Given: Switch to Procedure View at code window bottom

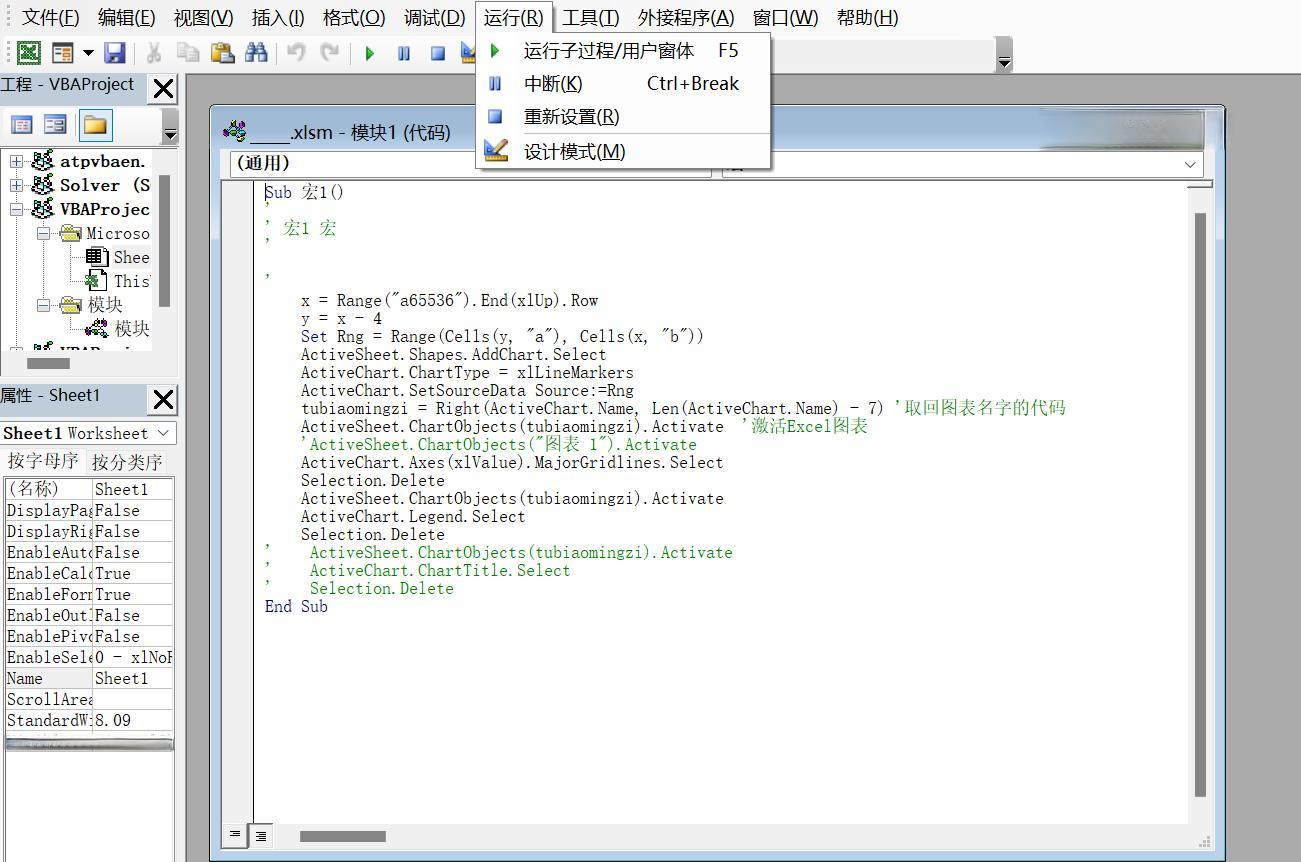Looking at the screenshot, I should pyautogui.click(x=235, y=834).
